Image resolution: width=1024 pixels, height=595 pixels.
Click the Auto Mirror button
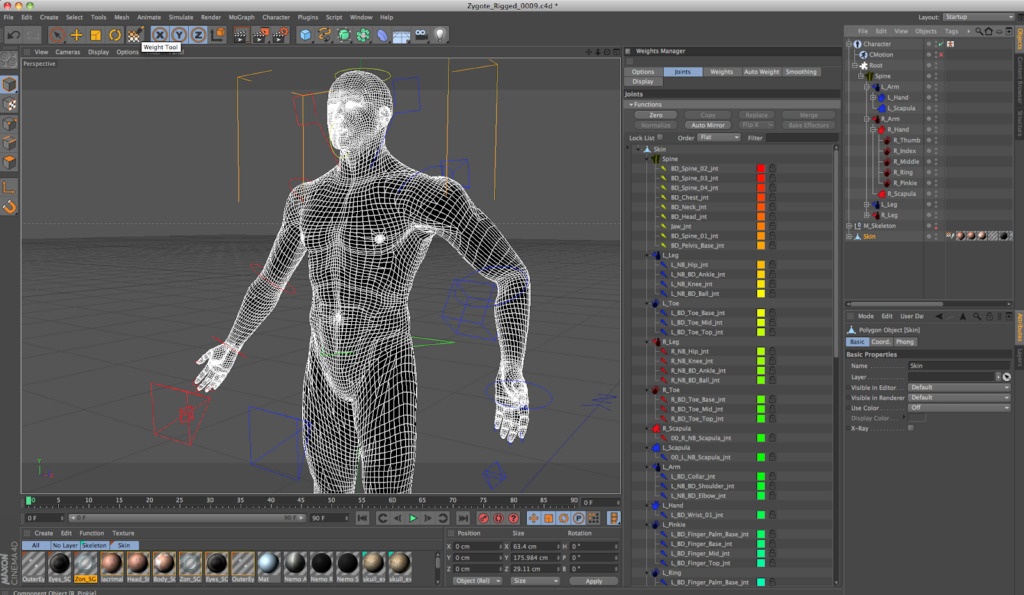point(706,125)
